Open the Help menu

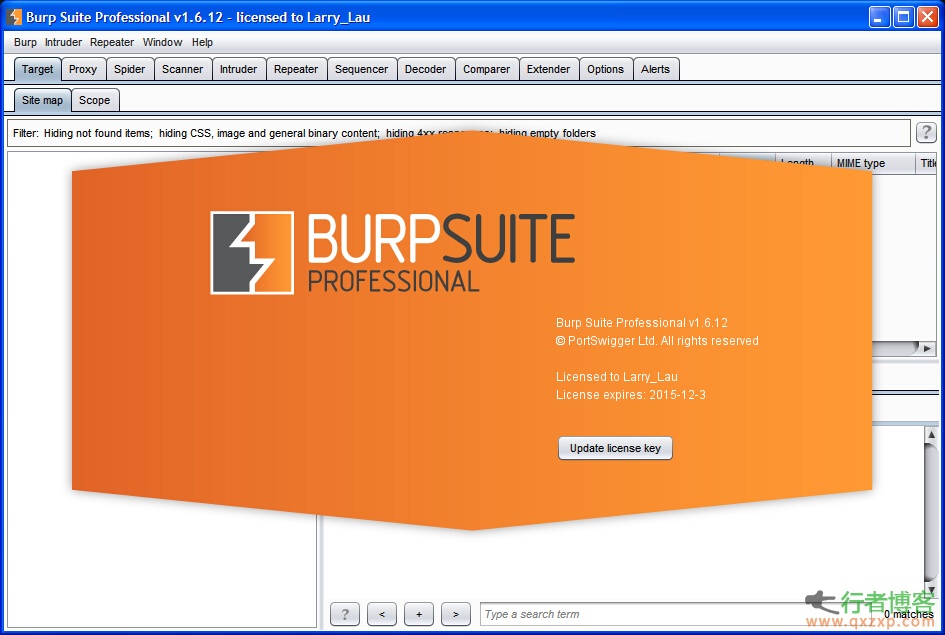pos(202,42)
